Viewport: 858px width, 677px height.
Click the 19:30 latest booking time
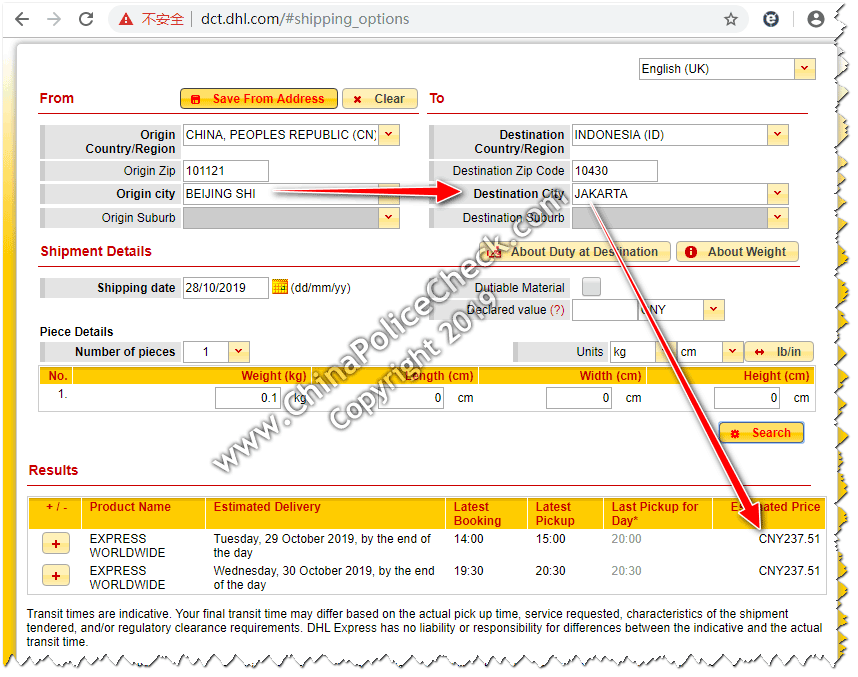click(469, 571)
